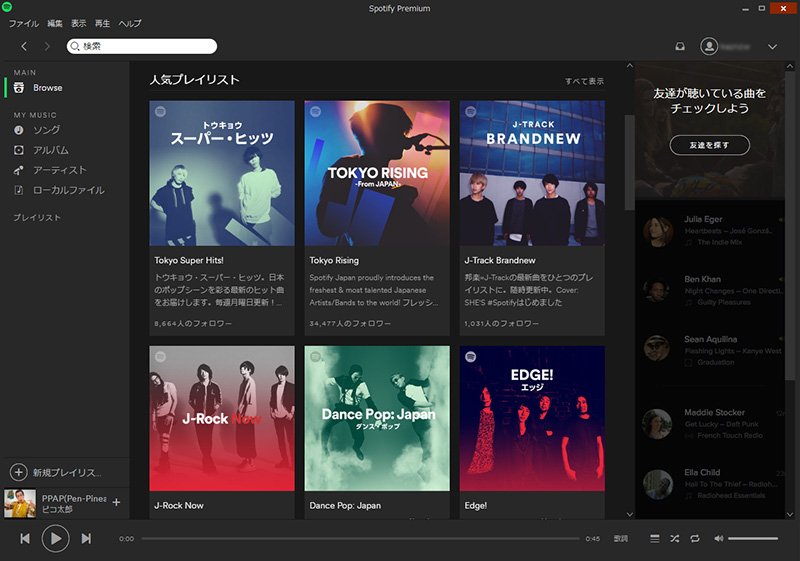Open アルバム in My Music
Viewport: 800px width, 561px height.
coord(51,150)
